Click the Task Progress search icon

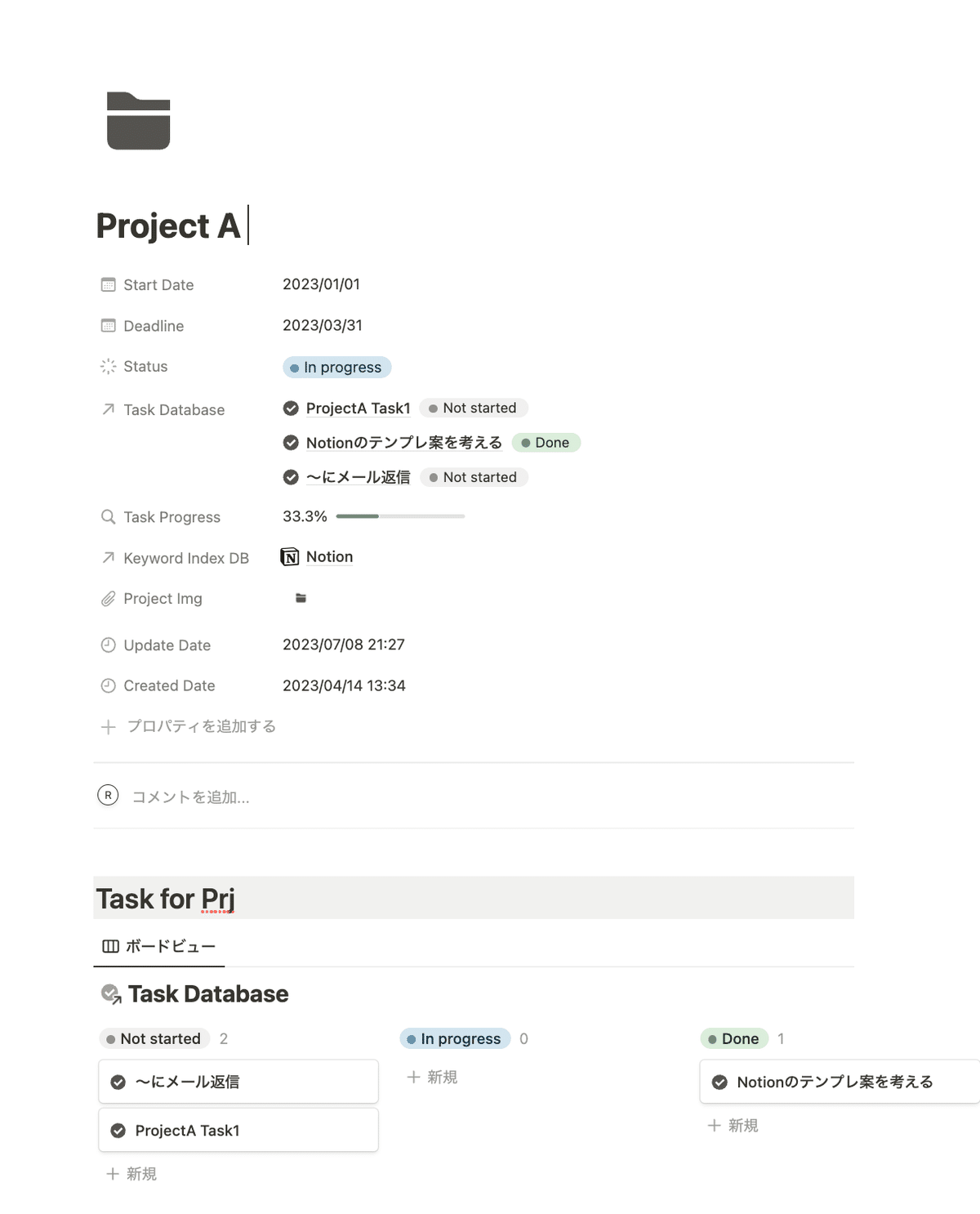(x=108, y=517)
